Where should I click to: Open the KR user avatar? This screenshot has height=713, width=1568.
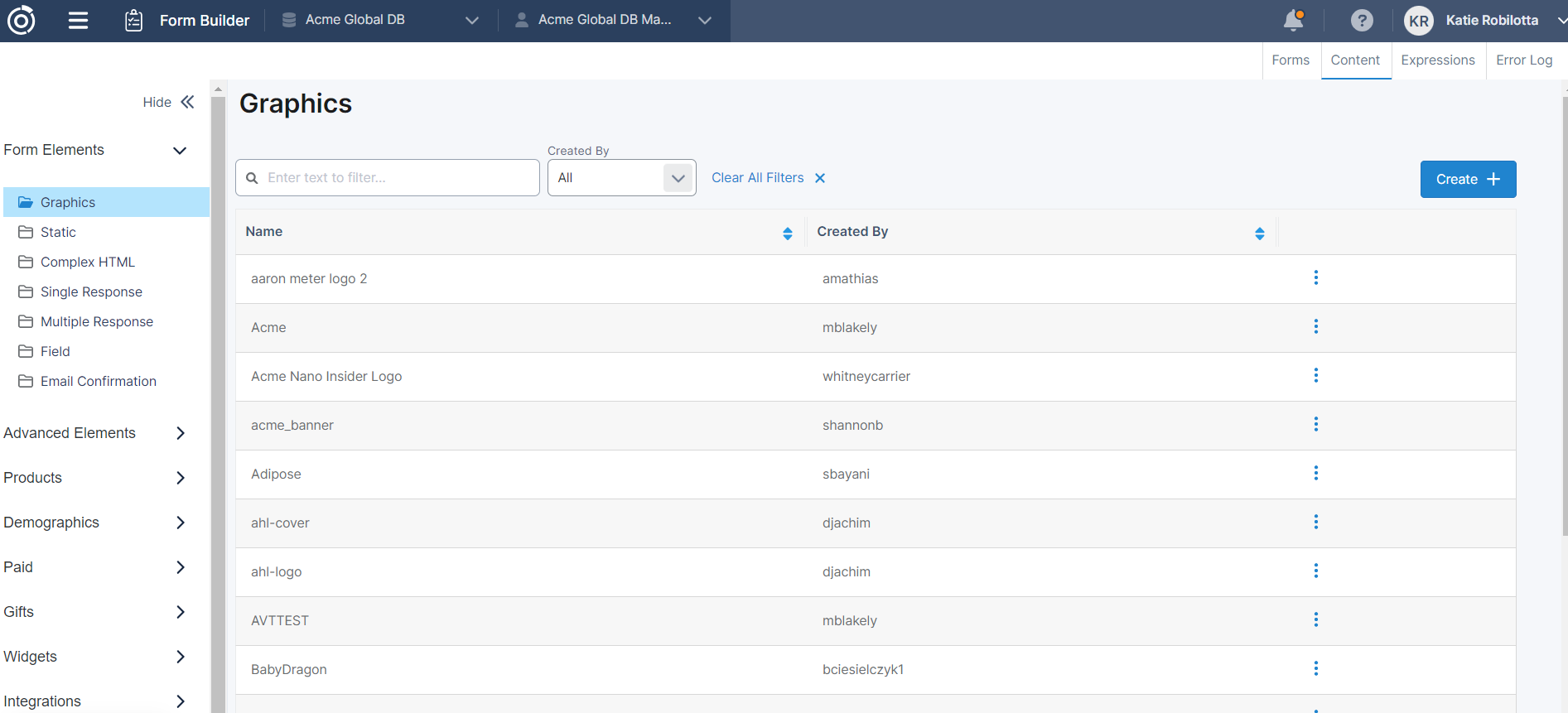pyautogui.click(x=1418, y=21)
